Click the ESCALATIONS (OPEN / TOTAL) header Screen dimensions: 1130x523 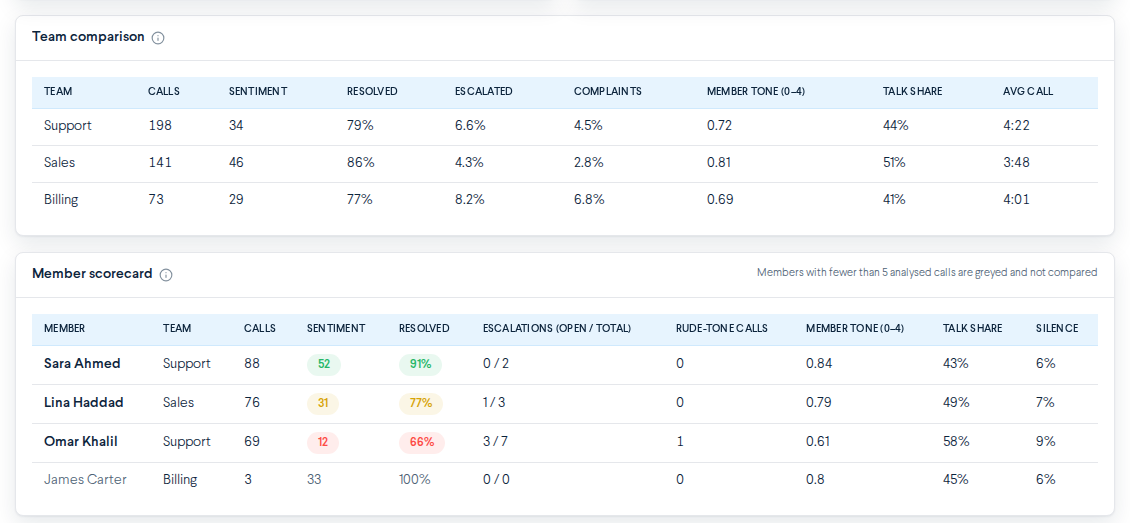[556, 328]
